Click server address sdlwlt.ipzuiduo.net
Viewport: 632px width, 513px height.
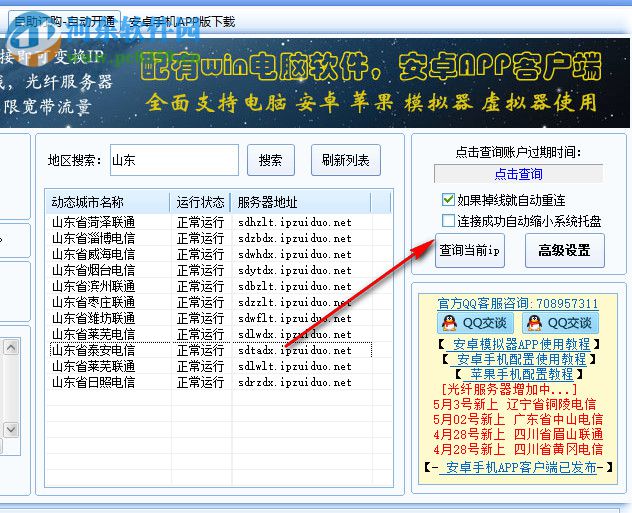pos(295,366)
